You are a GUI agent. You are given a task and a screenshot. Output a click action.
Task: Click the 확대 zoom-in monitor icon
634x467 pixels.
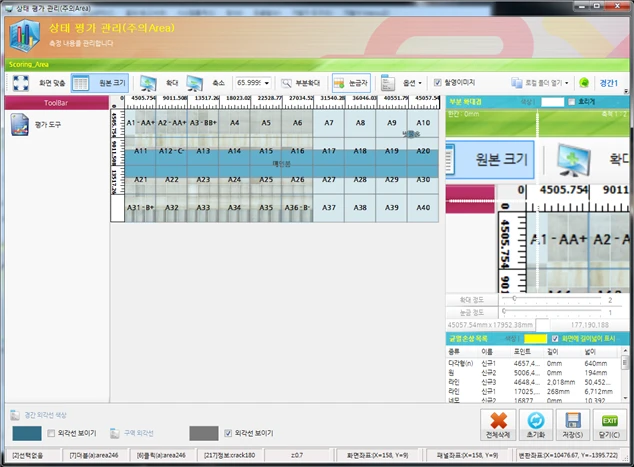pyautogui.click(x=148, y=83)
